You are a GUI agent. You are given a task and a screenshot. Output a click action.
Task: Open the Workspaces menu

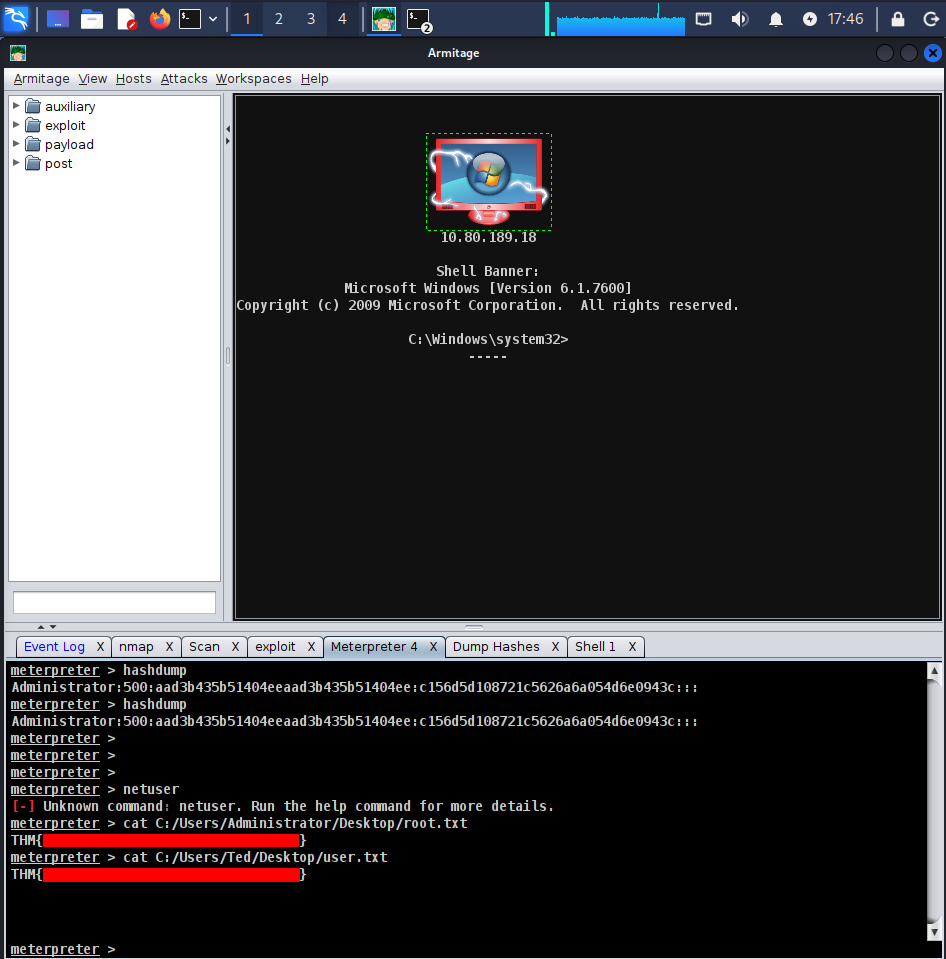pyautogui.click(x=254, y=79)
